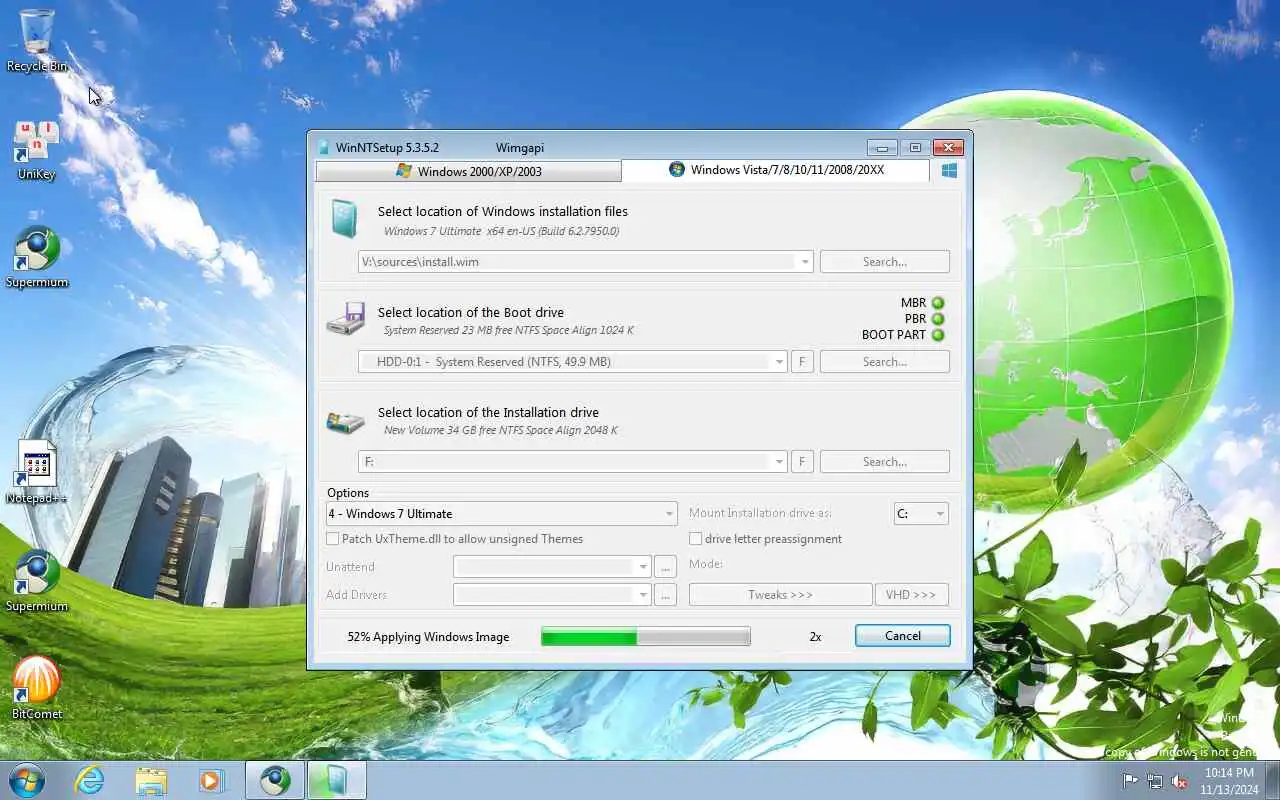Switch to Windows 2000/XP/2003 tab

pyautogui.click(x=469, y=171)
